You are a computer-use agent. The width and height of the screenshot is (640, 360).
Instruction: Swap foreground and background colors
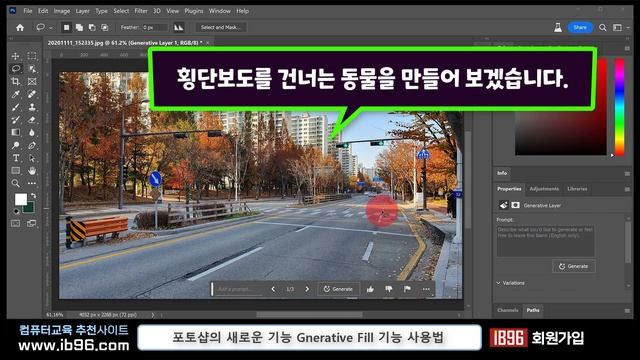tap(33, 196)
